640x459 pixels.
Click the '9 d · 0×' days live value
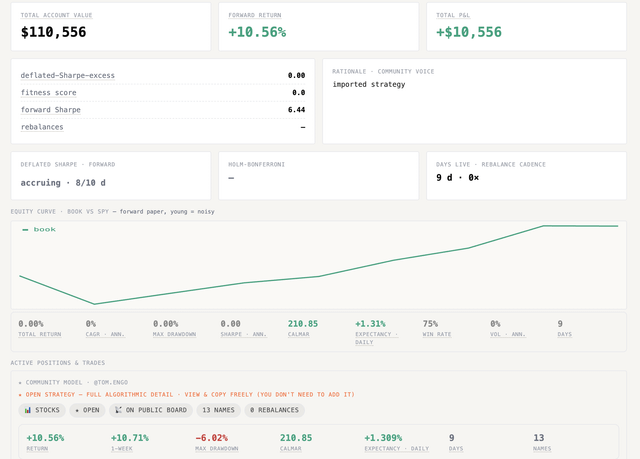point(458,177)
